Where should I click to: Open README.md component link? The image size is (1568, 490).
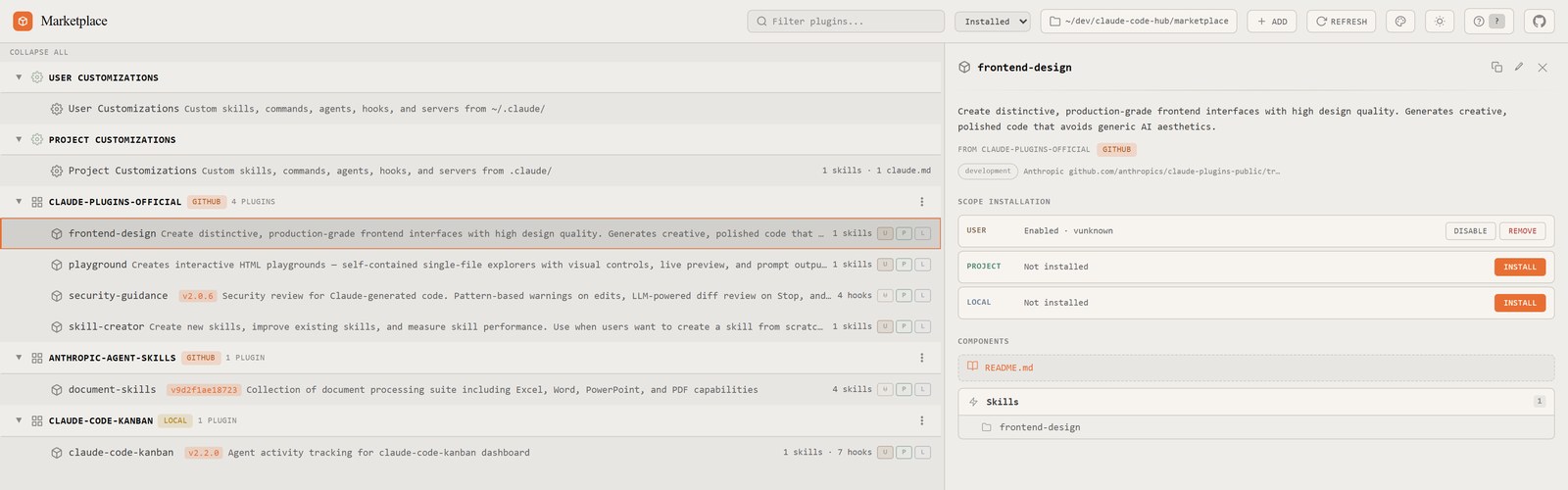click(1256, 367)
